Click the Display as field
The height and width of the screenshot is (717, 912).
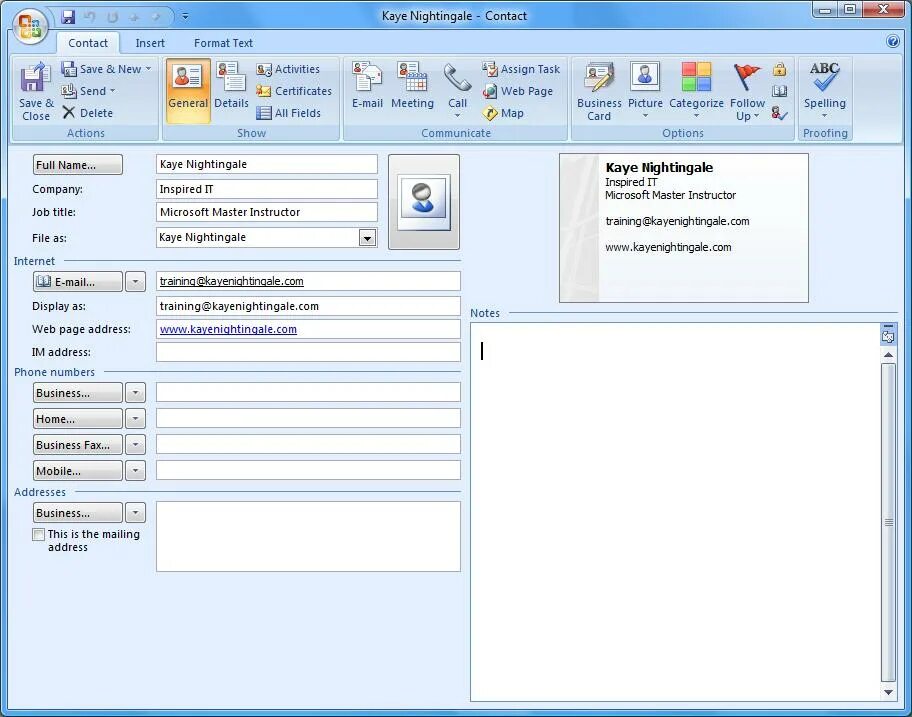tap(308, 306)
